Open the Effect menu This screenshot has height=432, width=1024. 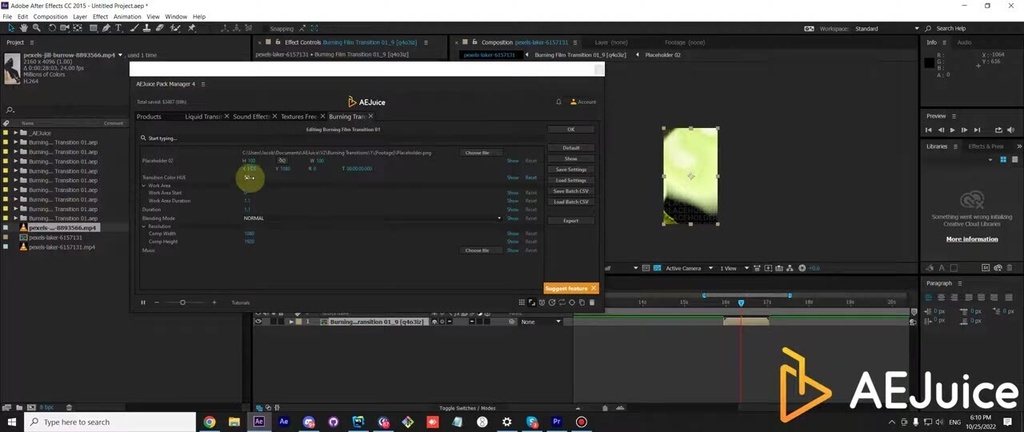(x=101, y=16)
